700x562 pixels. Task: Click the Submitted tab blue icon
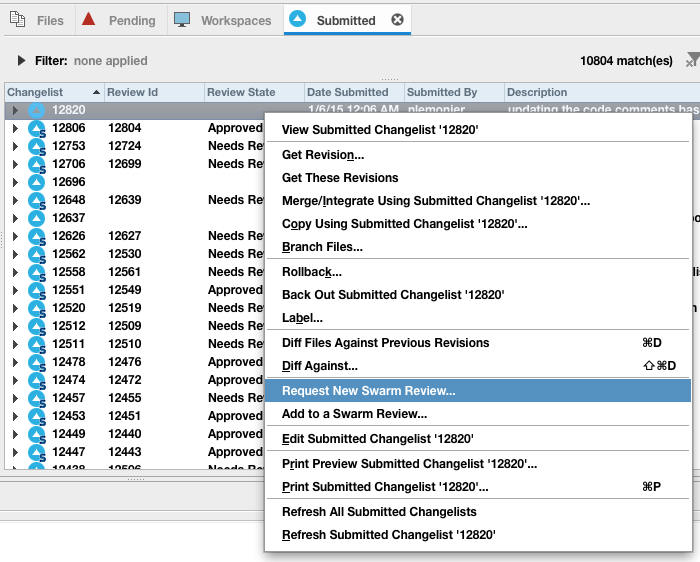pos(297,19)
